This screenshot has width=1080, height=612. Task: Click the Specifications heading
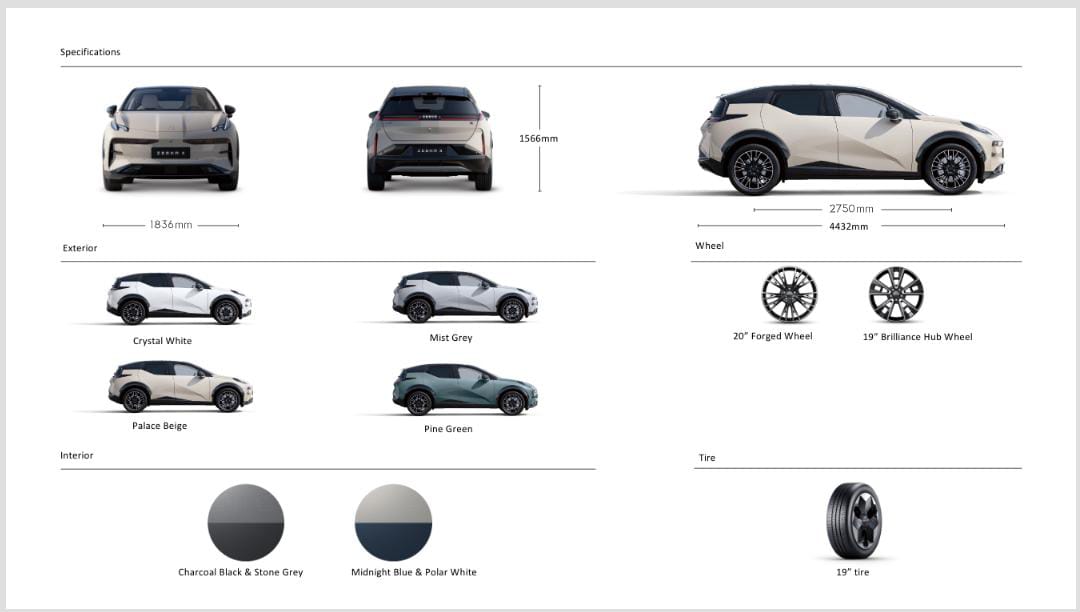tap(90, 52)
